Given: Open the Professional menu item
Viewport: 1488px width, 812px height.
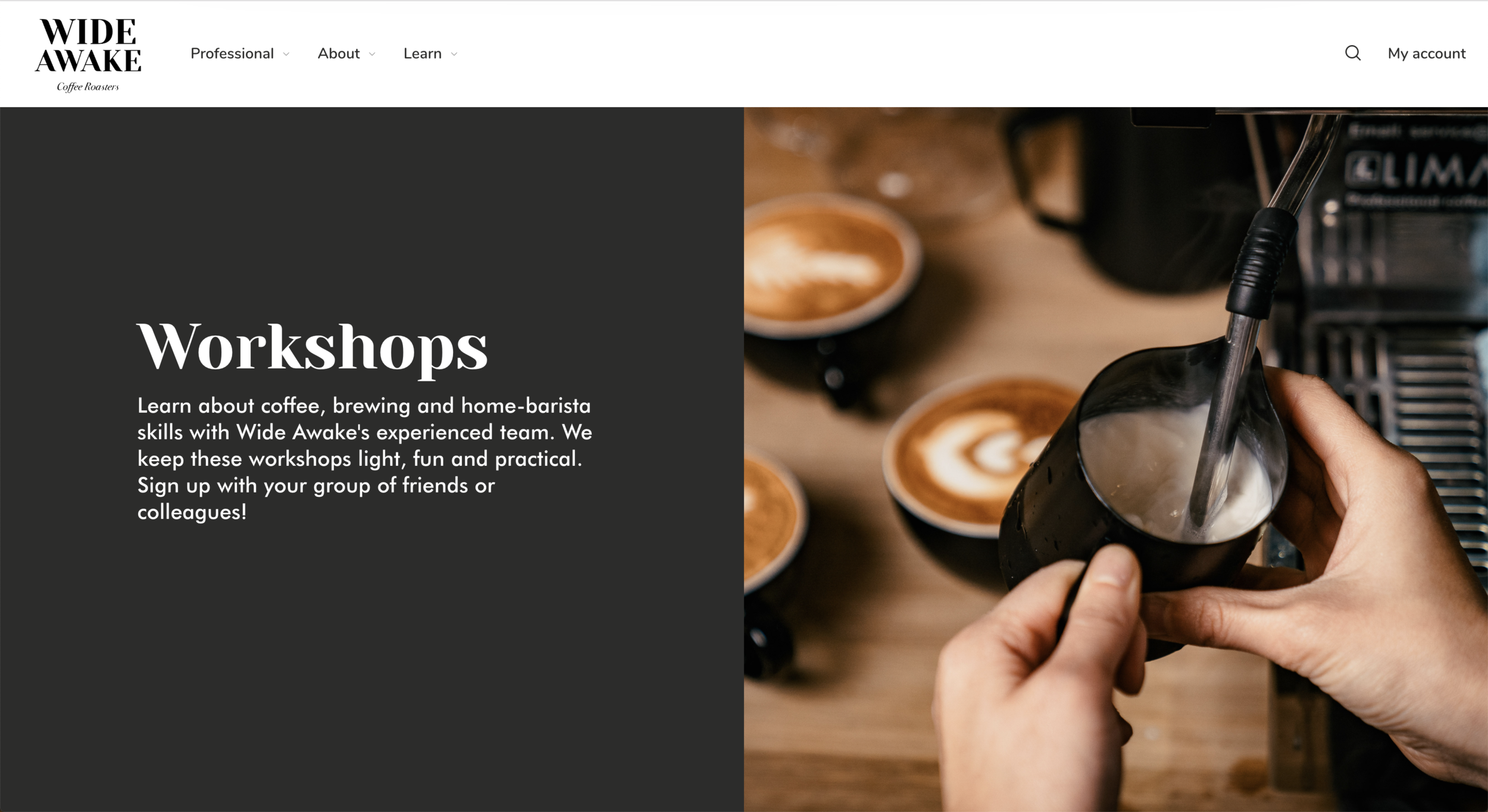Looking at the screenshot, I should pos(232,54).
